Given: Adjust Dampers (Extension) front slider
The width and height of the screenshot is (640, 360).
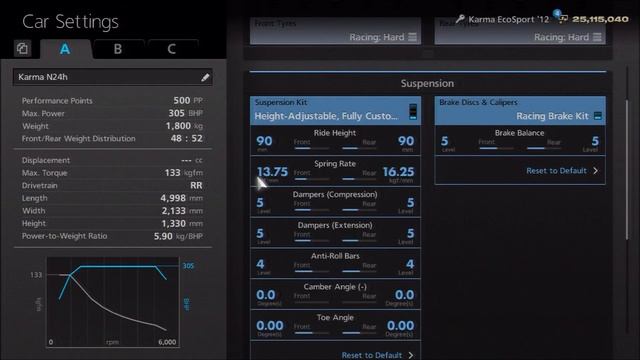Looking at the screenshot, I should (311, 240).
